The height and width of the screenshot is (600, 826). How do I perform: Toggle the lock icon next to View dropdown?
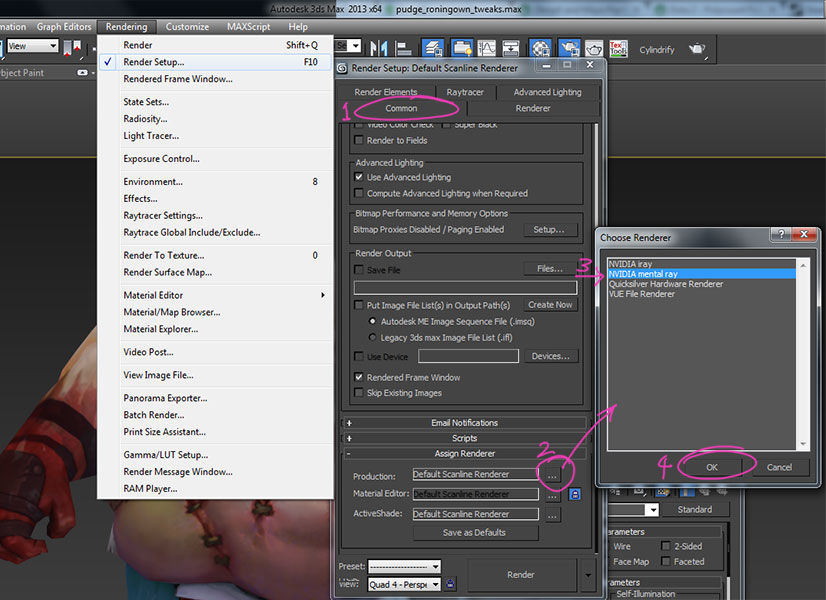point(450,584)
